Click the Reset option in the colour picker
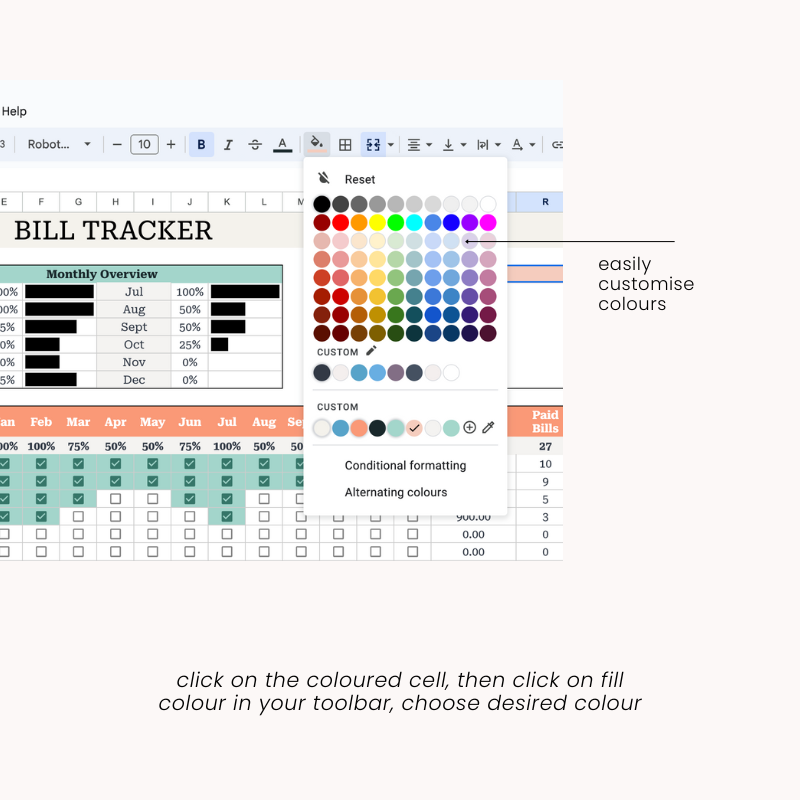Viewport: 800px width, 800px height. point(359,179)
